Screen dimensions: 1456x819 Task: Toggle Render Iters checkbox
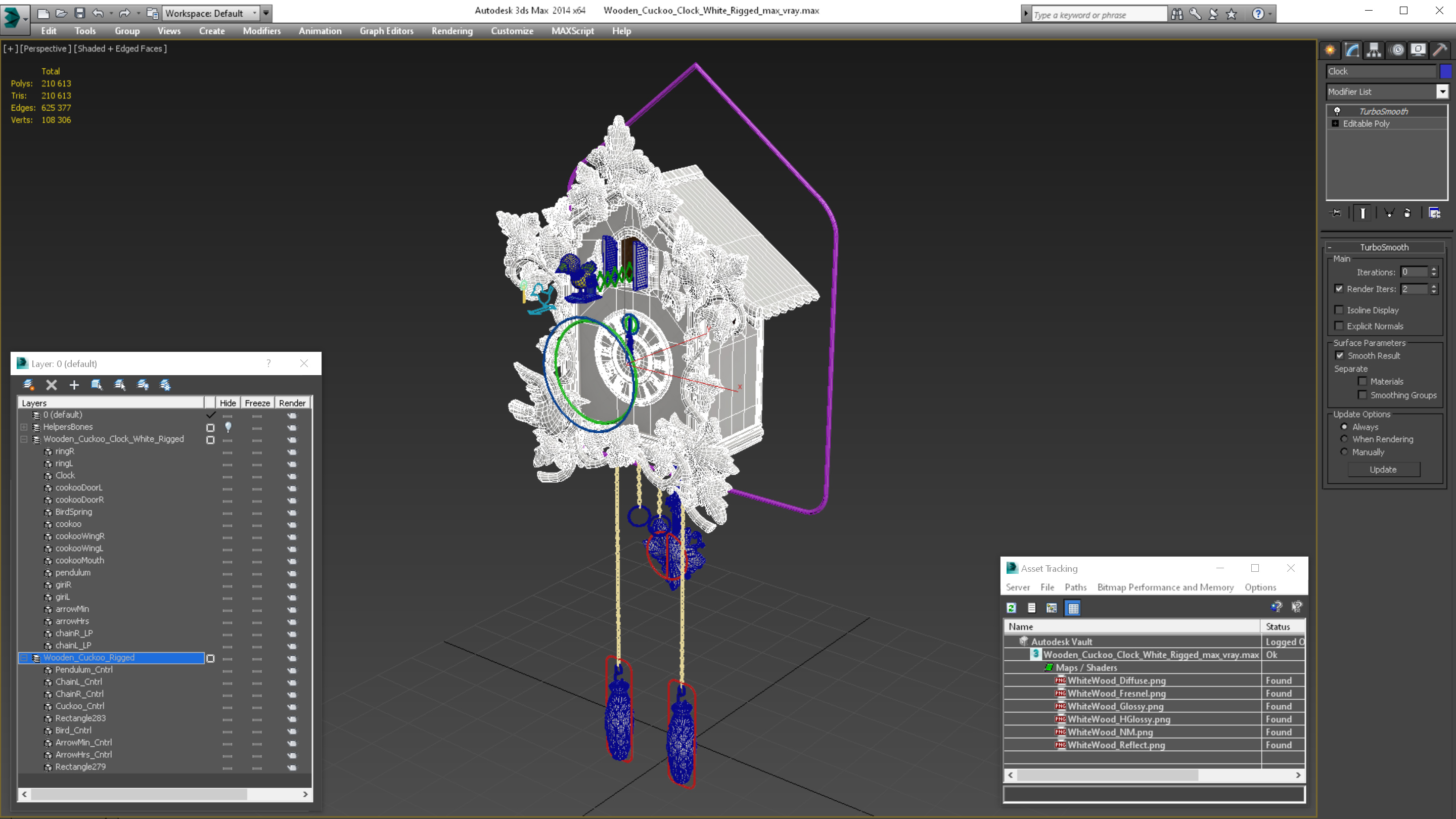(1338, 288)
